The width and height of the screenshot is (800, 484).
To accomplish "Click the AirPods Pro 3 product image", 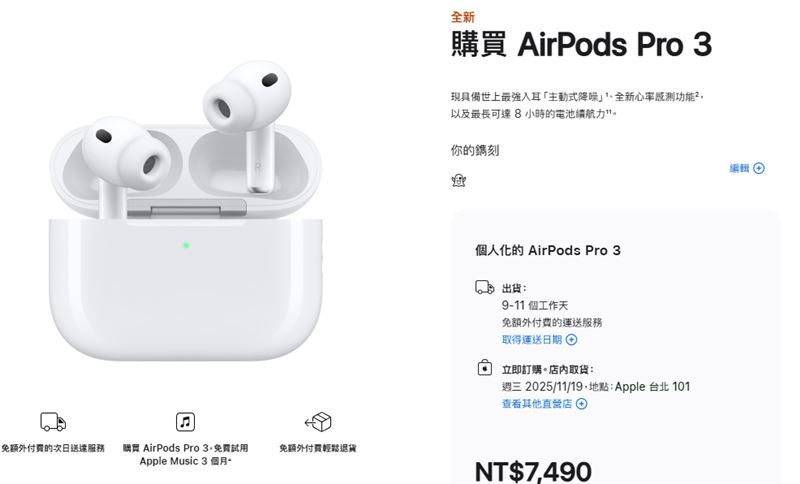I will (x=186, y=210).
